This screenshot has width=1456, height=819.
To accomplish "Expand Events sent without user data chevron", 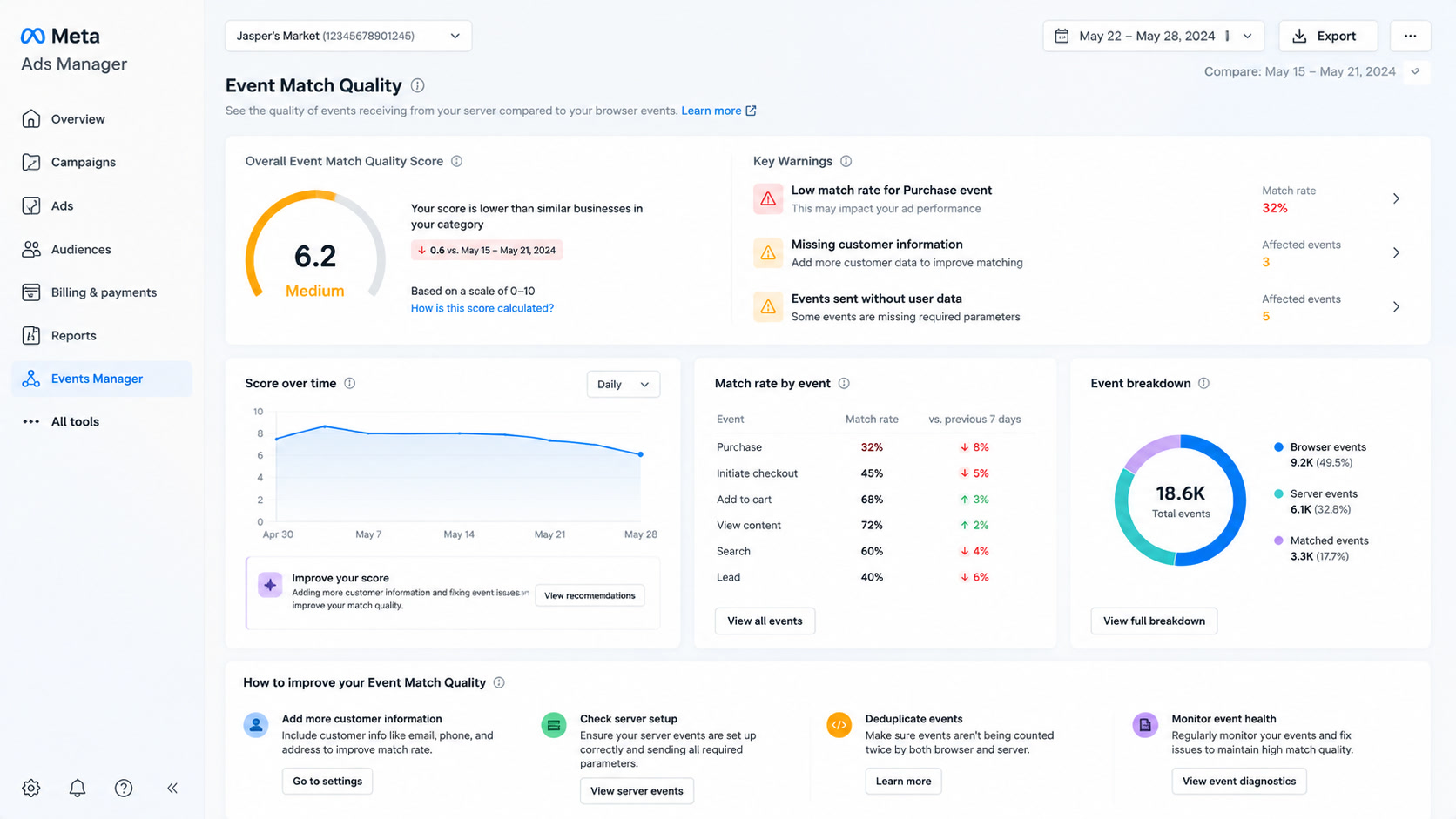I will (1396, 306).
